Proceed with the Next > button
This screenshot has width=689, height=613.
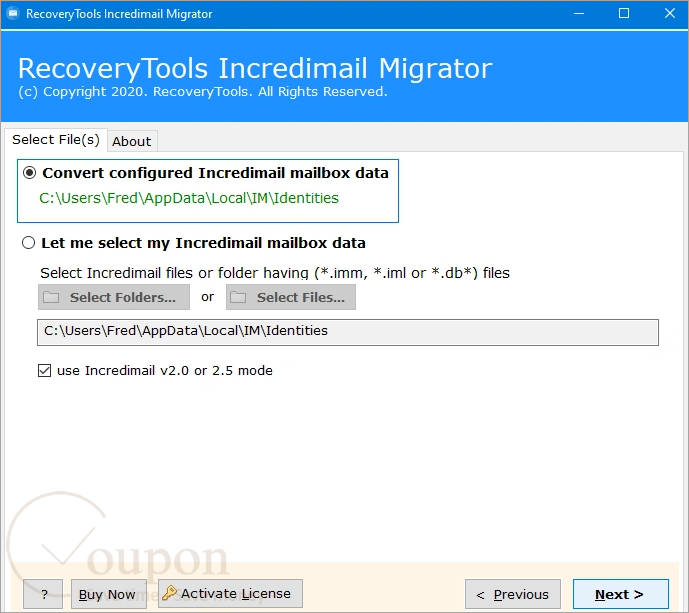[x=620, y=594]
